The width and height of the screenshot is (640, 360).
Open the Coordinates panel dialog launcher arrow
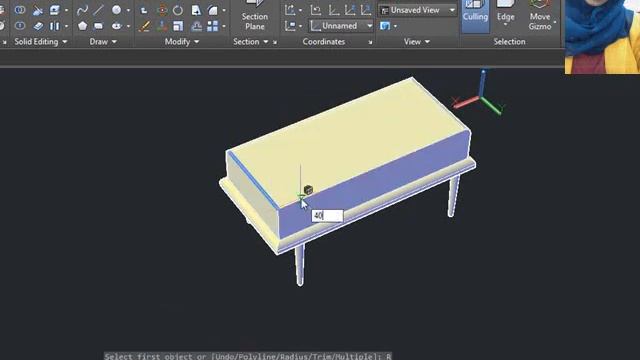370,42
